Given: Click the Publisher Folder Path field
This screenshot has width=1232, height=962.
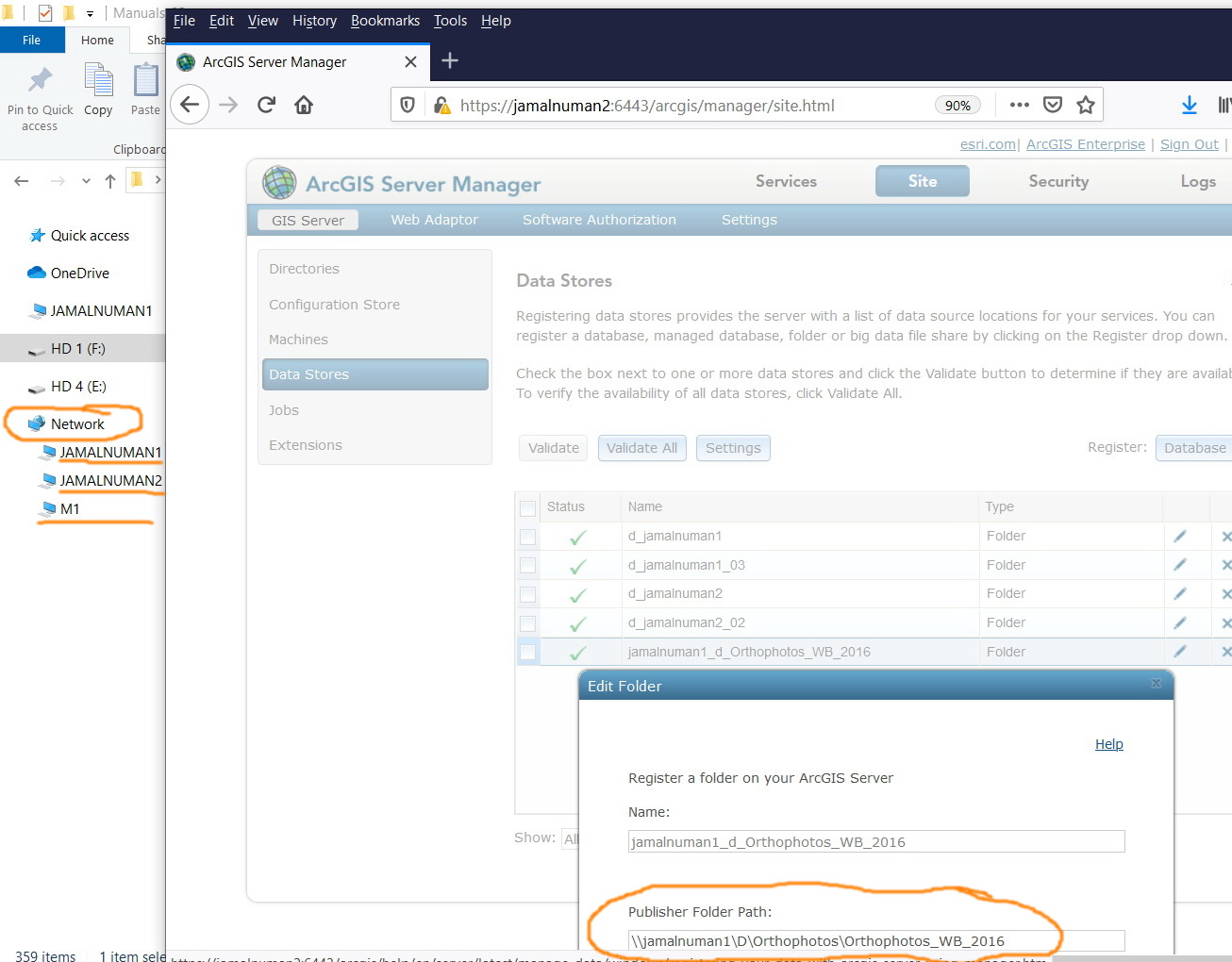Looking at the screenshot, I should [876, 940].
